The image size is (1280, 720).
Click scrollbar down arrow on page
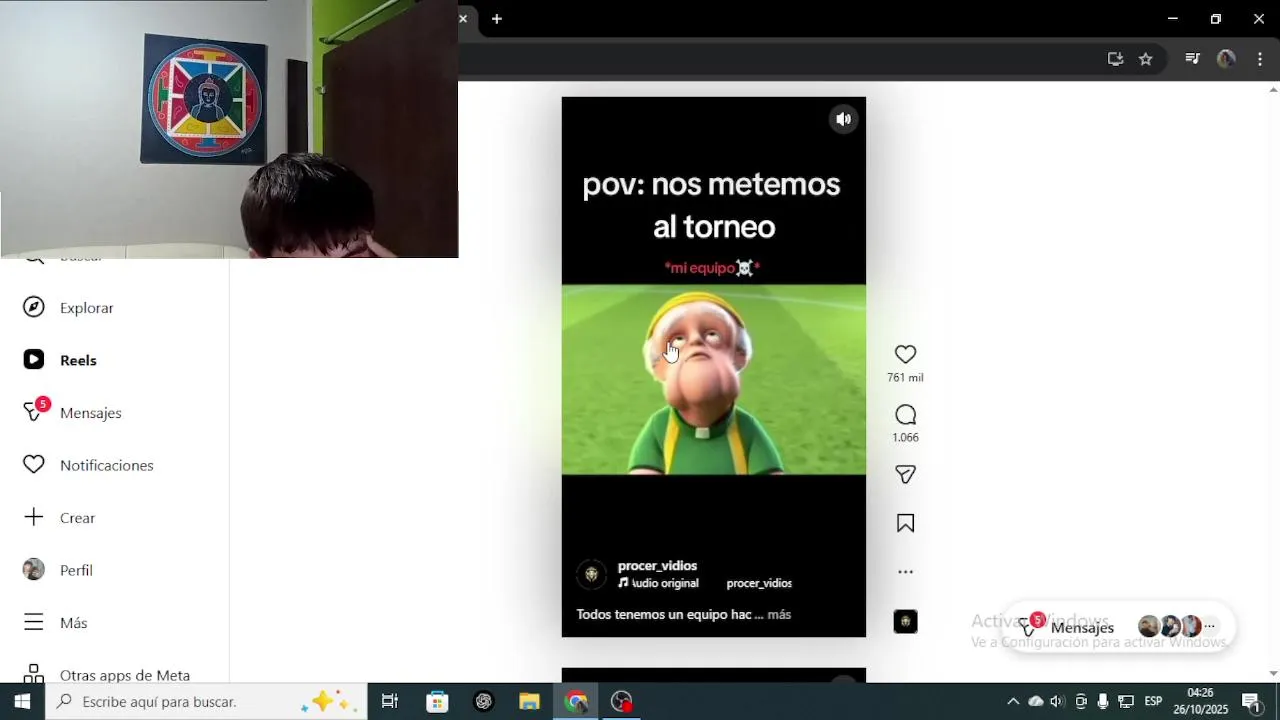(1273, 674)
